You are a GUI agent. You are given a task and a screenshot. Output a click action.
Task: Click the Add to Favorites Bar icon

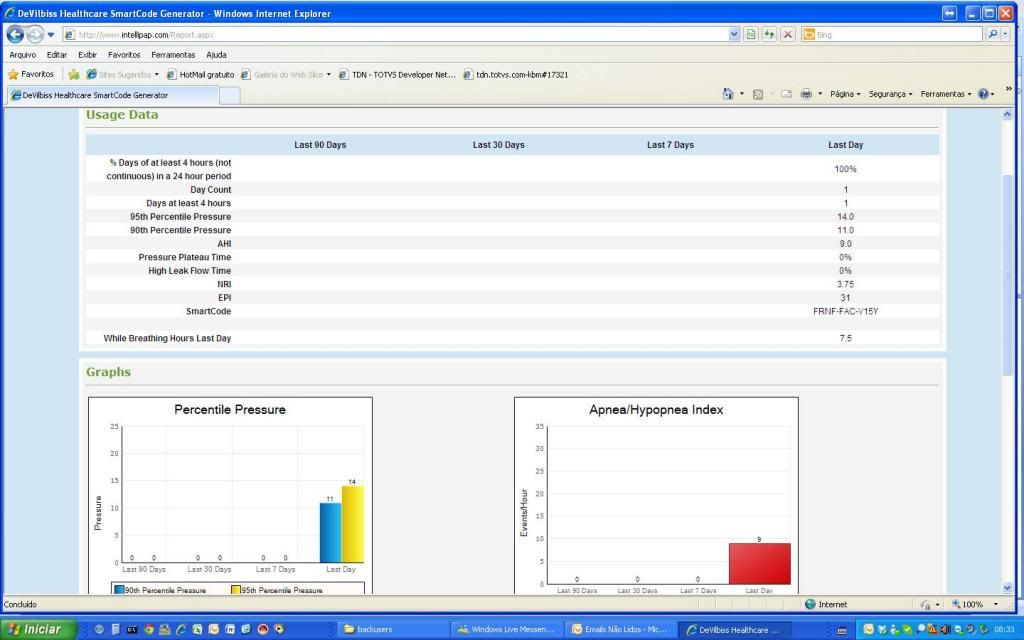(x=74, y=74)
